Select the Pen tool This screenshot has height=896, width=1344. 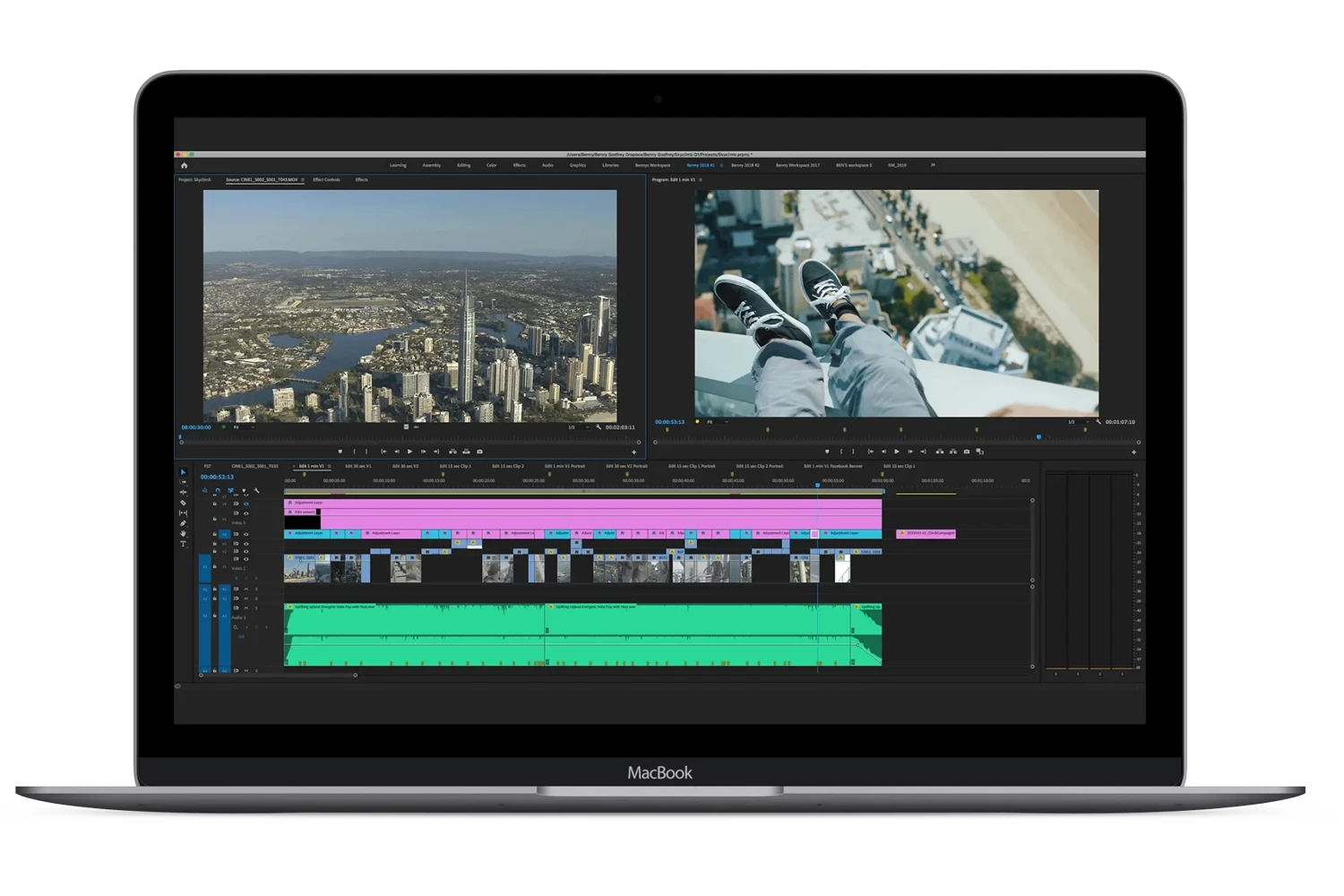tap(183, 523)
